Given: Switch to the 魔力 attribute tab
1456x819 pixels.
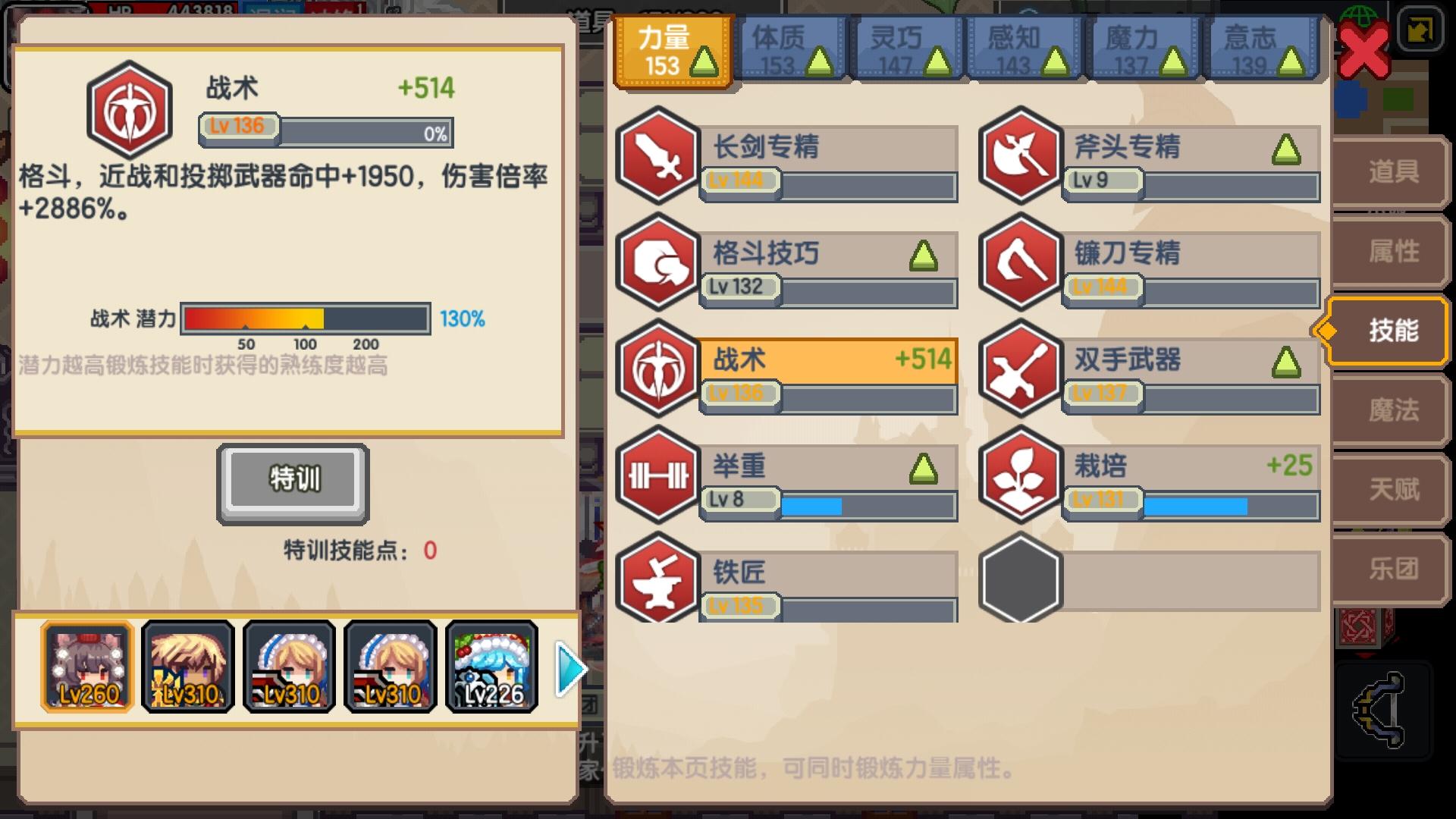Looking at the screenshot, I should 1145,50.
